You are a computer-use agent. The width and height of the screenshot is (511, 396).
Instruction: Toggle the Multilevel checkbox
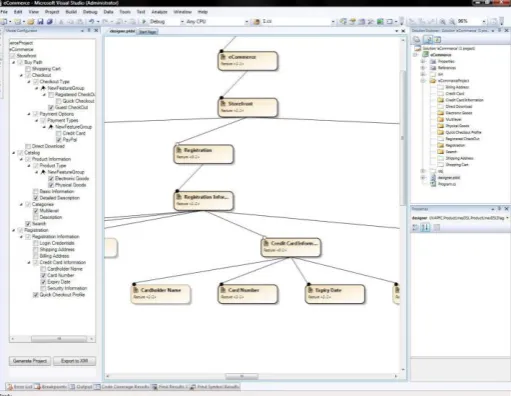(x=36, y=211)
